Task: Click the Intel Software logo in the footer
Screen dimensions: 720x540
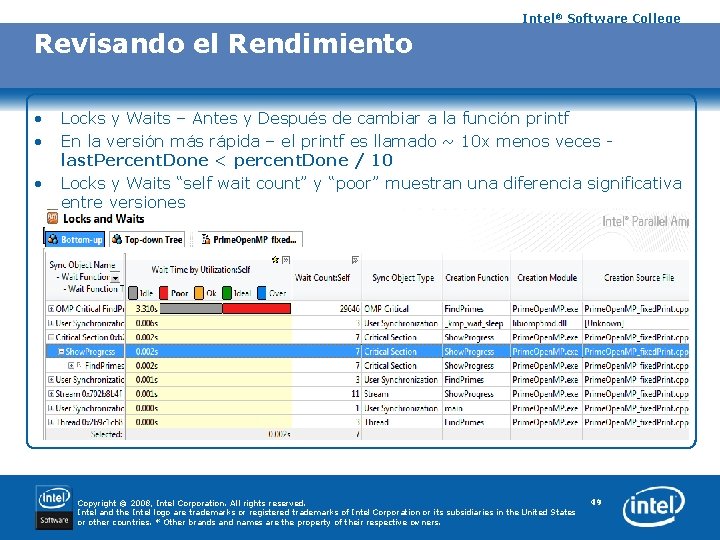Action: point(54,508)
